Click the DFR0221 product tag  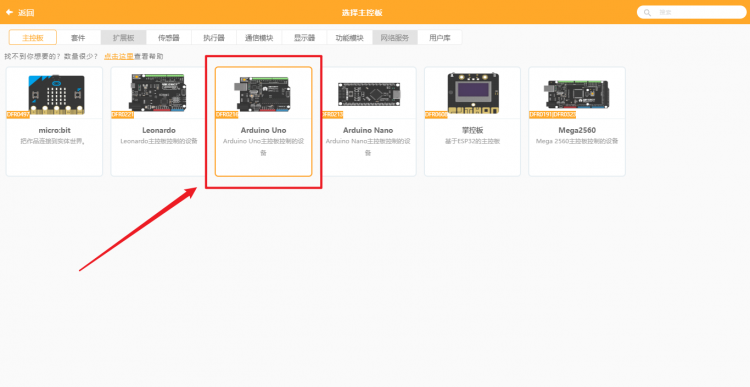[x=122, y=115]
